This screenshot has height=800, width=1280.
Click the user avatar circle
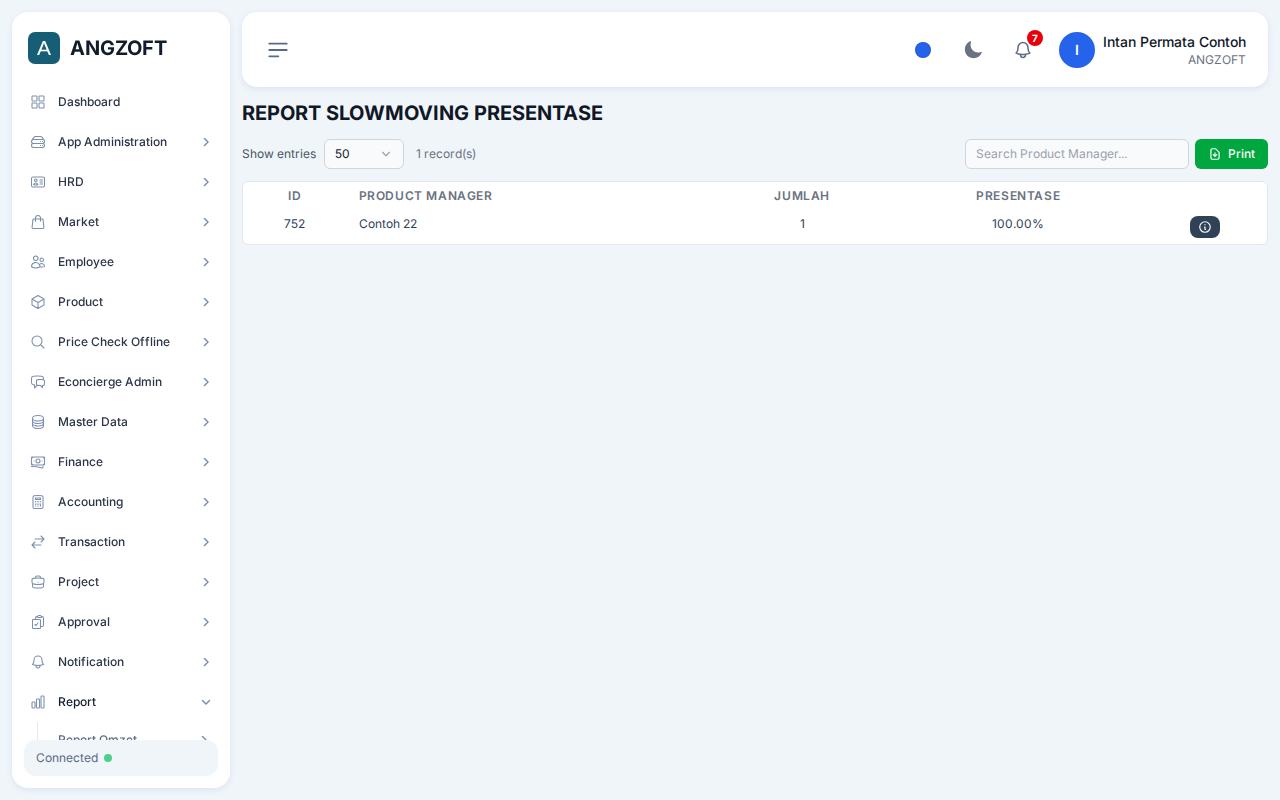click(x=1077, y=50)
